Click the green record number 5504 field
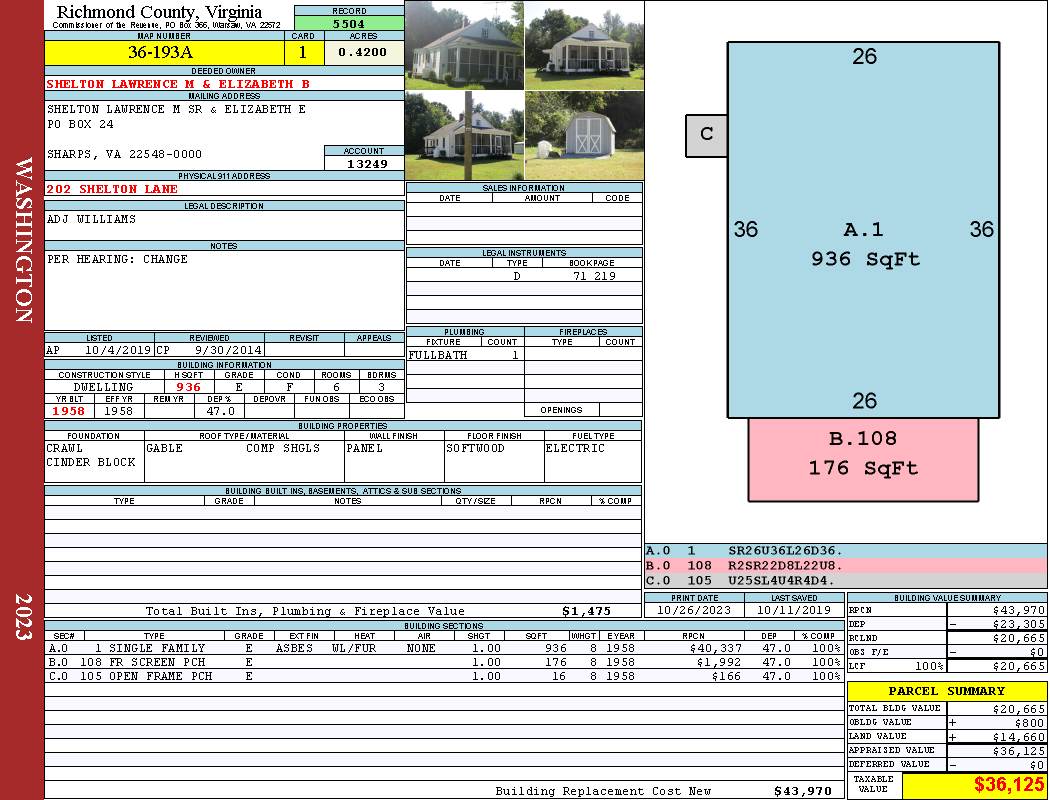The height and width of the screenshot is (800, 1050). pos(349,23)
